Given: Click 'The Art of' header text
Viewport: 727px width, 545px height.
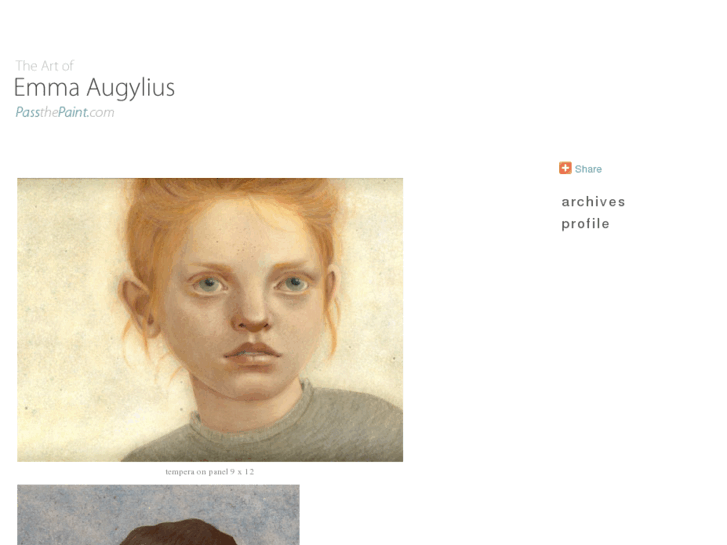Looking at the screenshot, I should (x=45, y=66).
